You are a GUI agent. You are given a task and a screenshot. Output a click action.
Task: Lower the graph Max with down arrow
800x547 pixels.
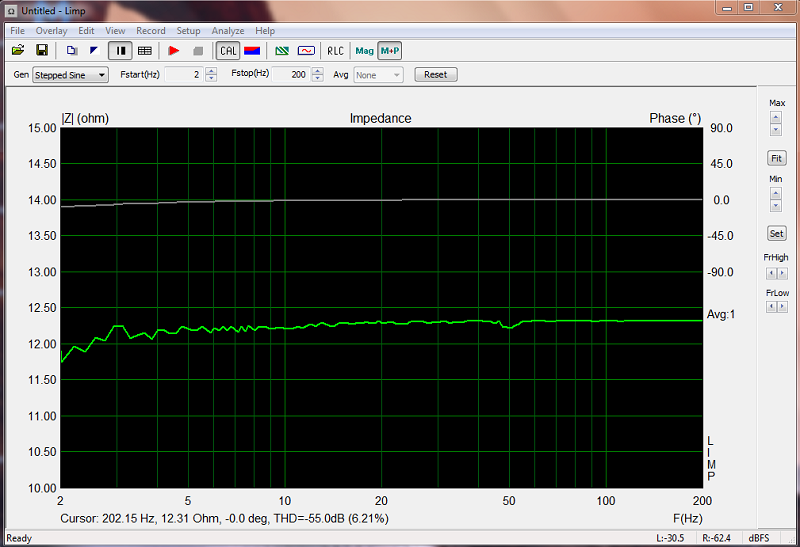tap(776, 130)
